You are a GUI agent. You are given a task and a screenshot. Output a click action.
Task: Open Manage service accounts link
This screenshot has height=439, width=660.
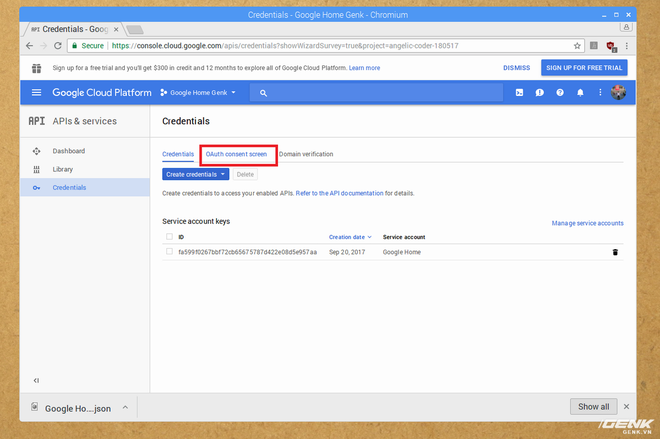tap(587, 223)
